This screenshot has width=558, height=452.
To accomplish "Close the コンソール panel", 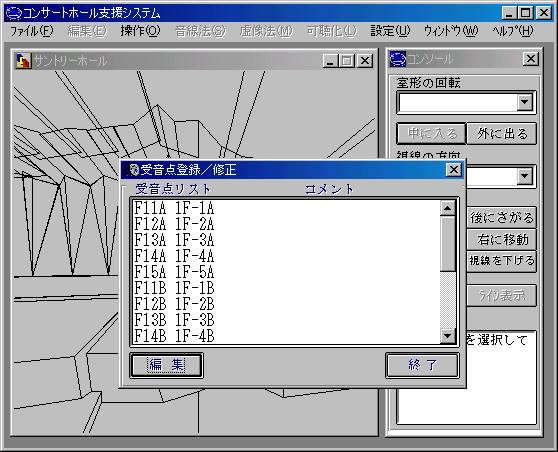I will pos(531,59).
